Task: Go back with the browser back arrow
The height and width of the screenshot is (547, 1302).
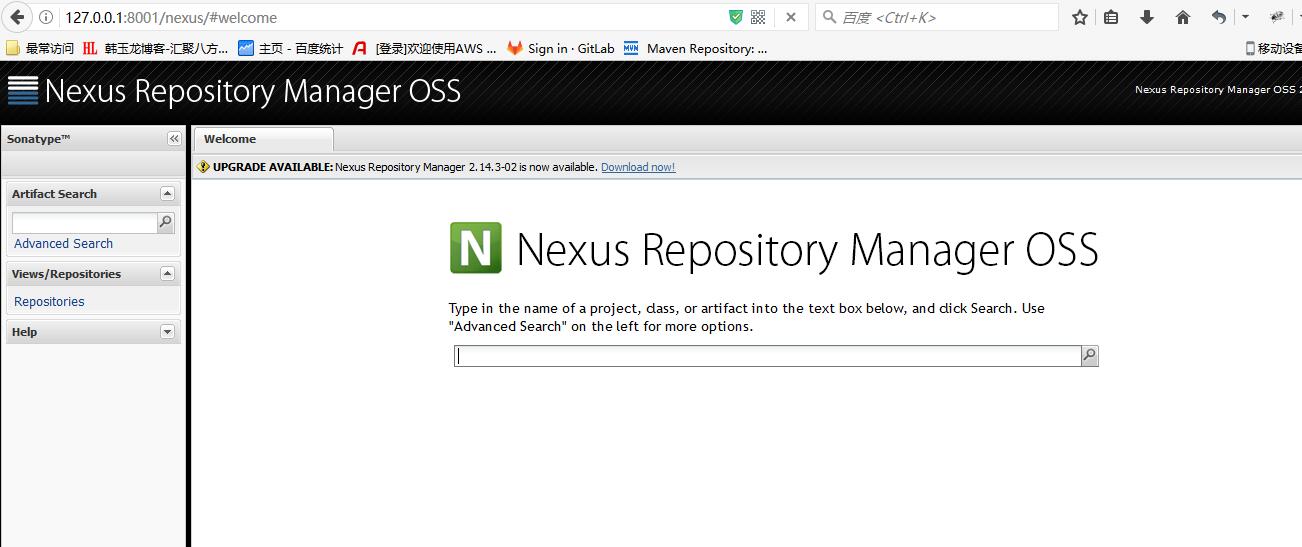Action: click(17, 17)
